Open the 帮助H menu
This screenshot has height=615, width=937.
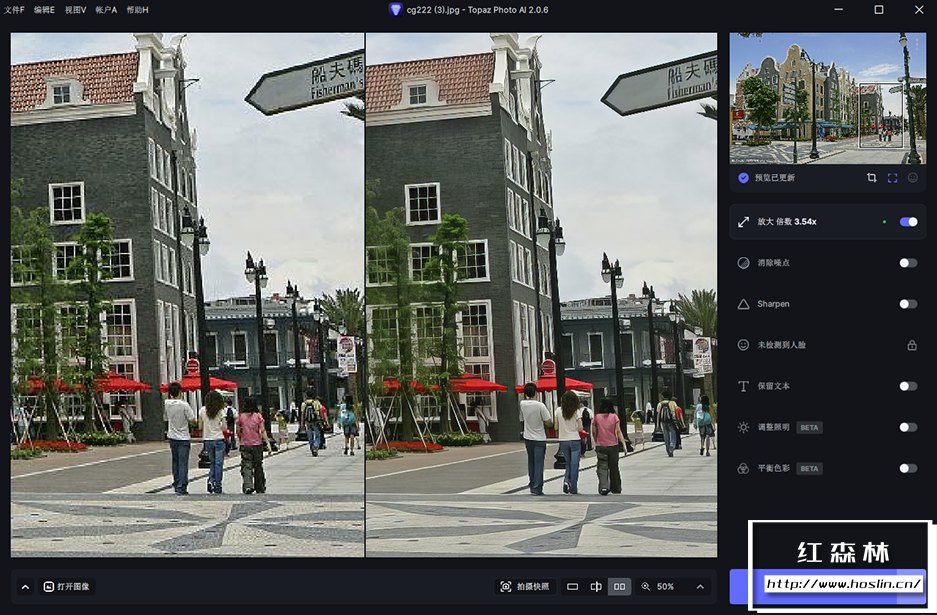137,10
